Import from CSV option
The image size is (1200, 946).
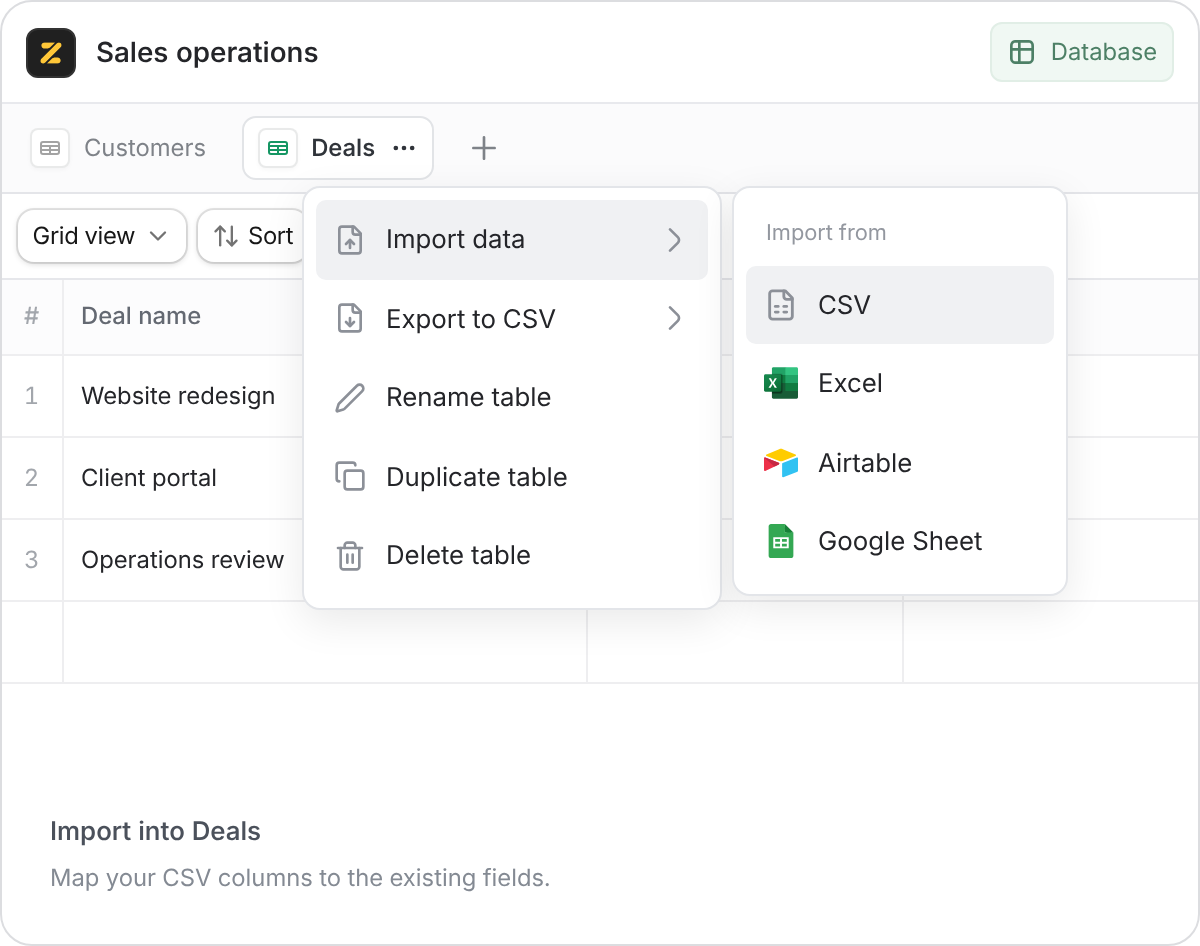pos(900,305)
